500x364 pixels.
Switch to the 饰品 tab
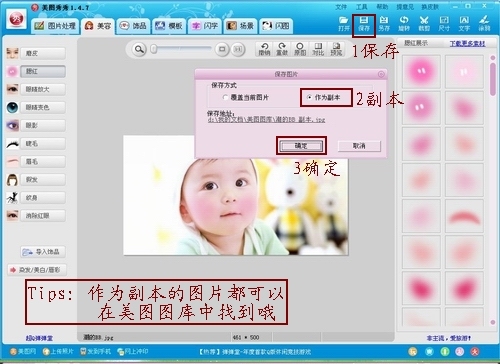[x=133, y=26]
